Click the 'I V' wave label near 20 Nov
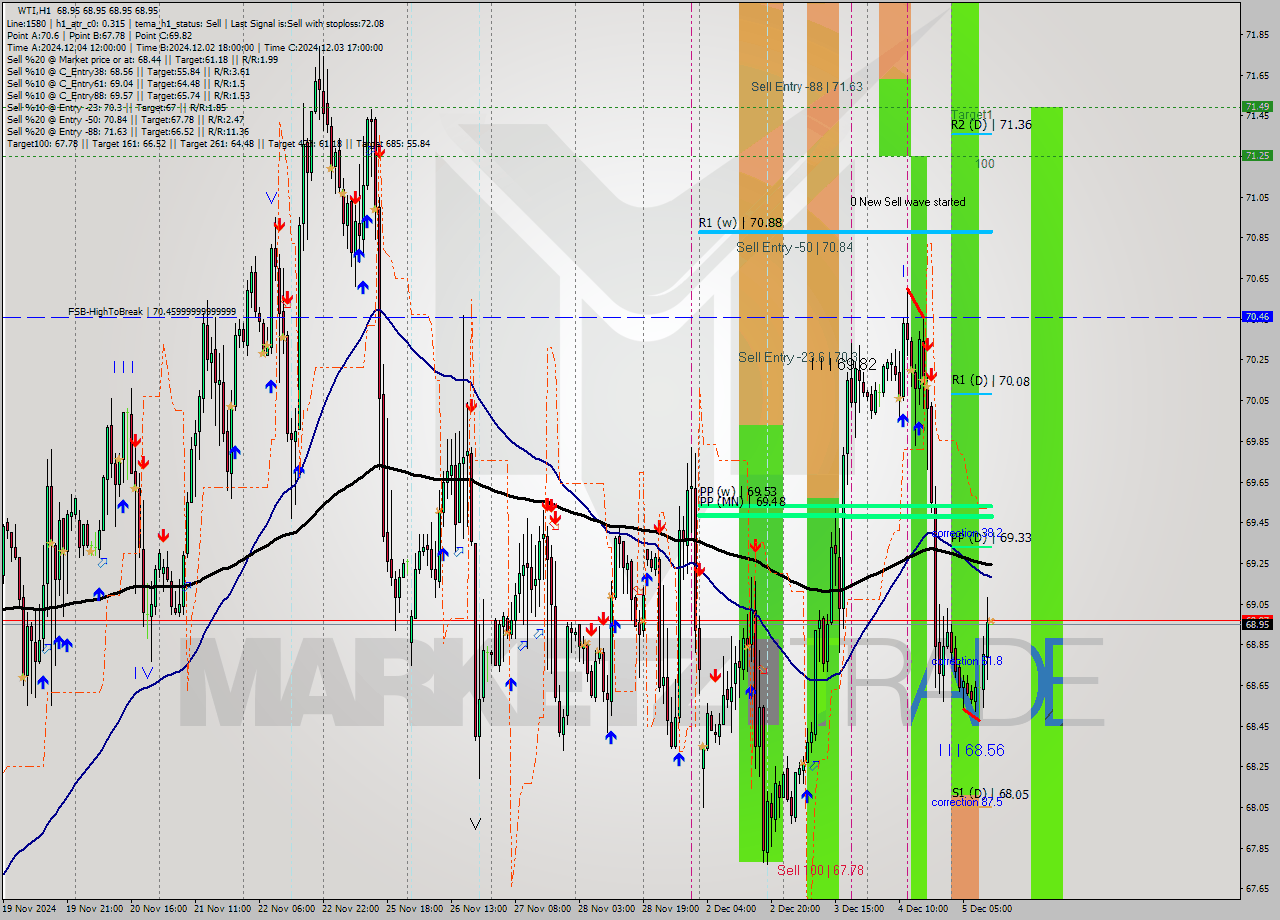1280x920 pixels. [144, 673]
